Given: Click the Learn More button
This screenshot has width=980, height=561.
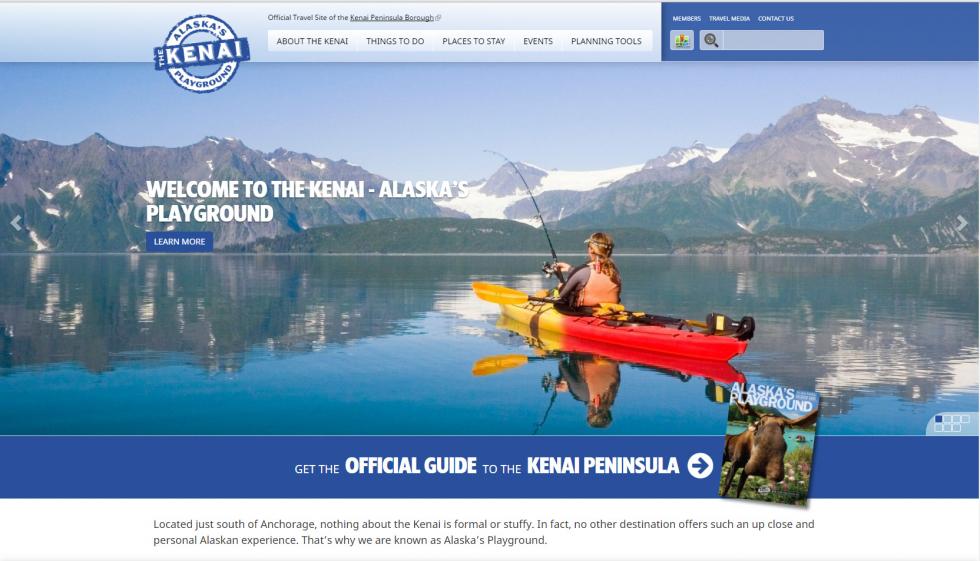Looking at the screenshot, I should pos(179,242).
